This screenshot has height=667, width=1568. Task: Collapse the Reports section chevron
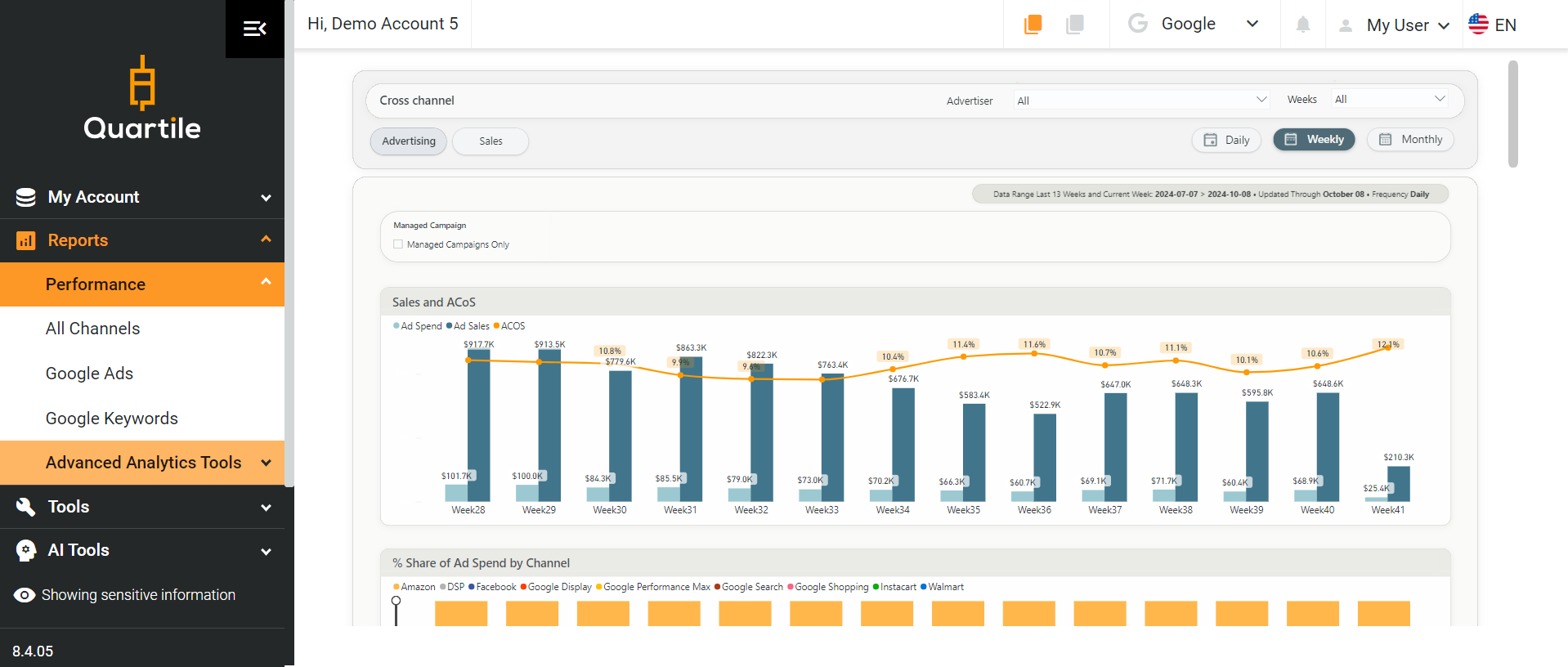(x=266, y=239)
